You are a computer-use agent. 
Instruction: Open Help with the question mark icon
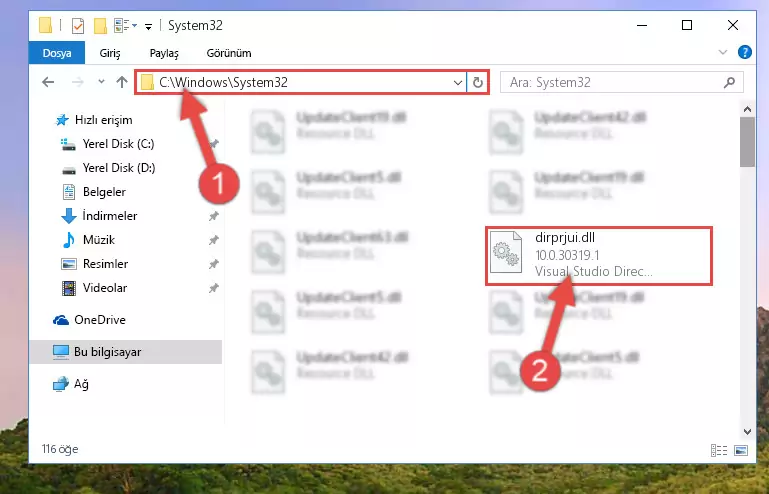(x=744, y=52)
